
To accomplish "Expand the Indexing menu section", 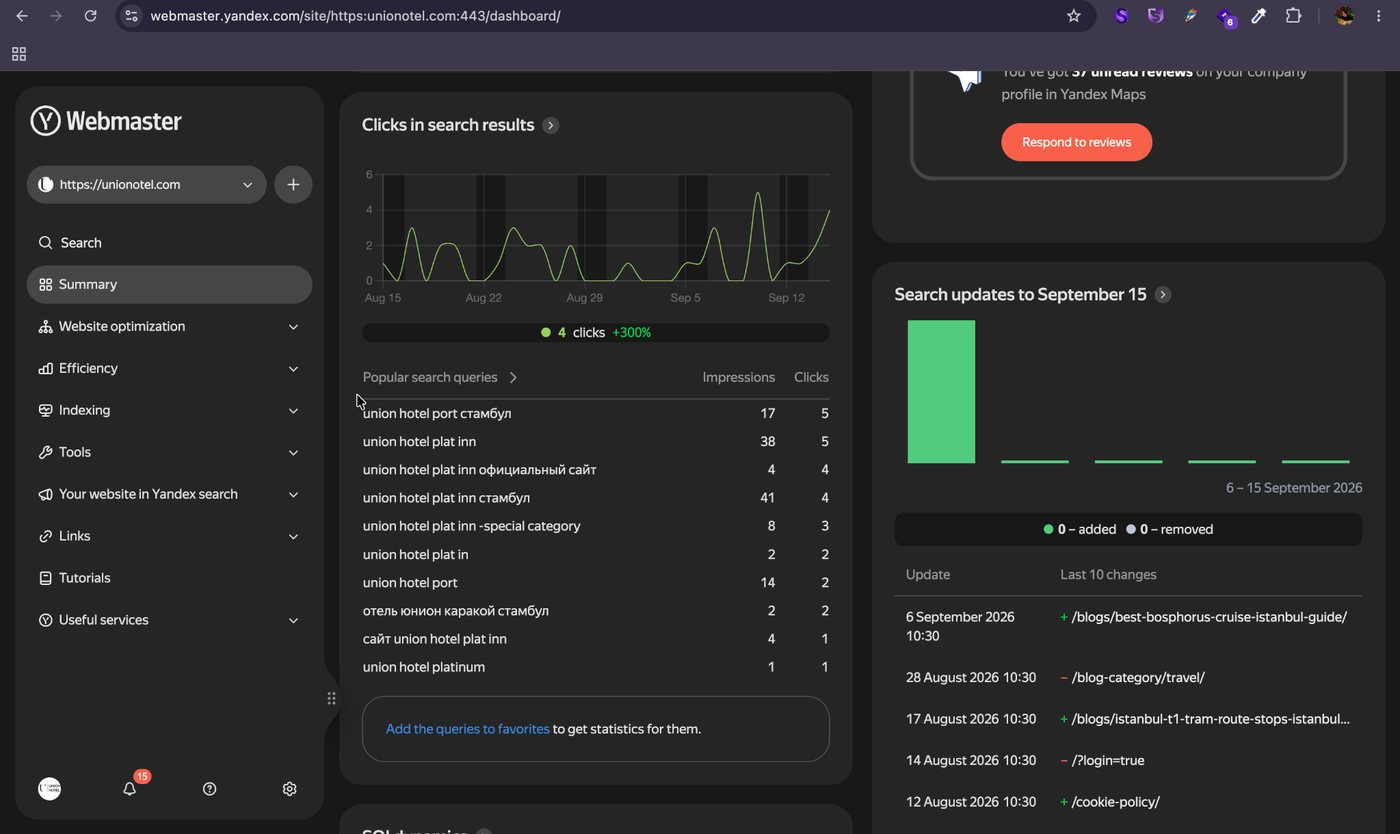I will coord(170,411).
